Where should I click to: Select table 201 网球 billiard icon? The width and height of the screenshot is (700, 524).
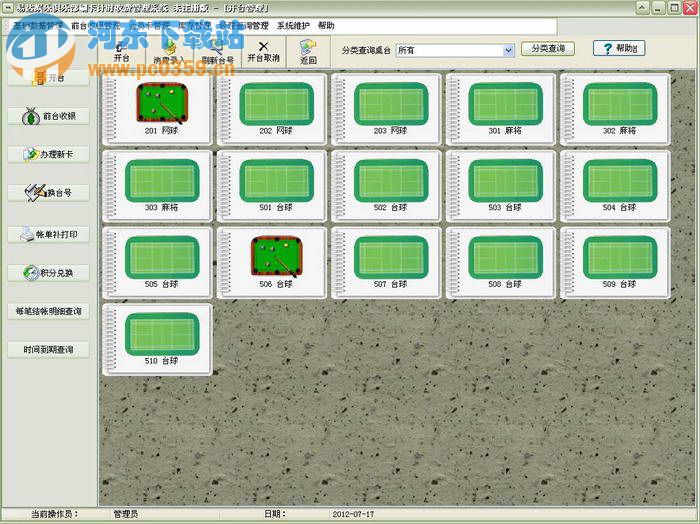162,103
